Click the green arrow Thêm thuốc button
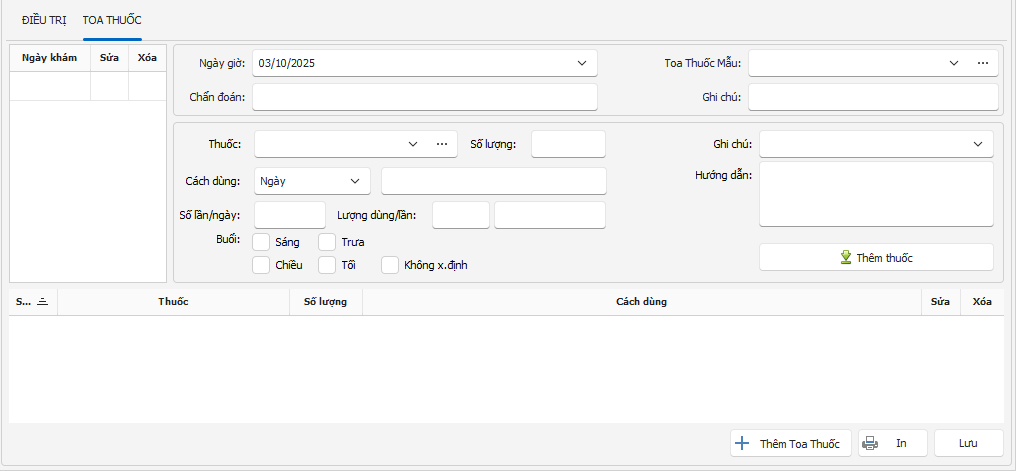Image resolution: width=1017 pixels, height=471 pixels. (876, 257)
